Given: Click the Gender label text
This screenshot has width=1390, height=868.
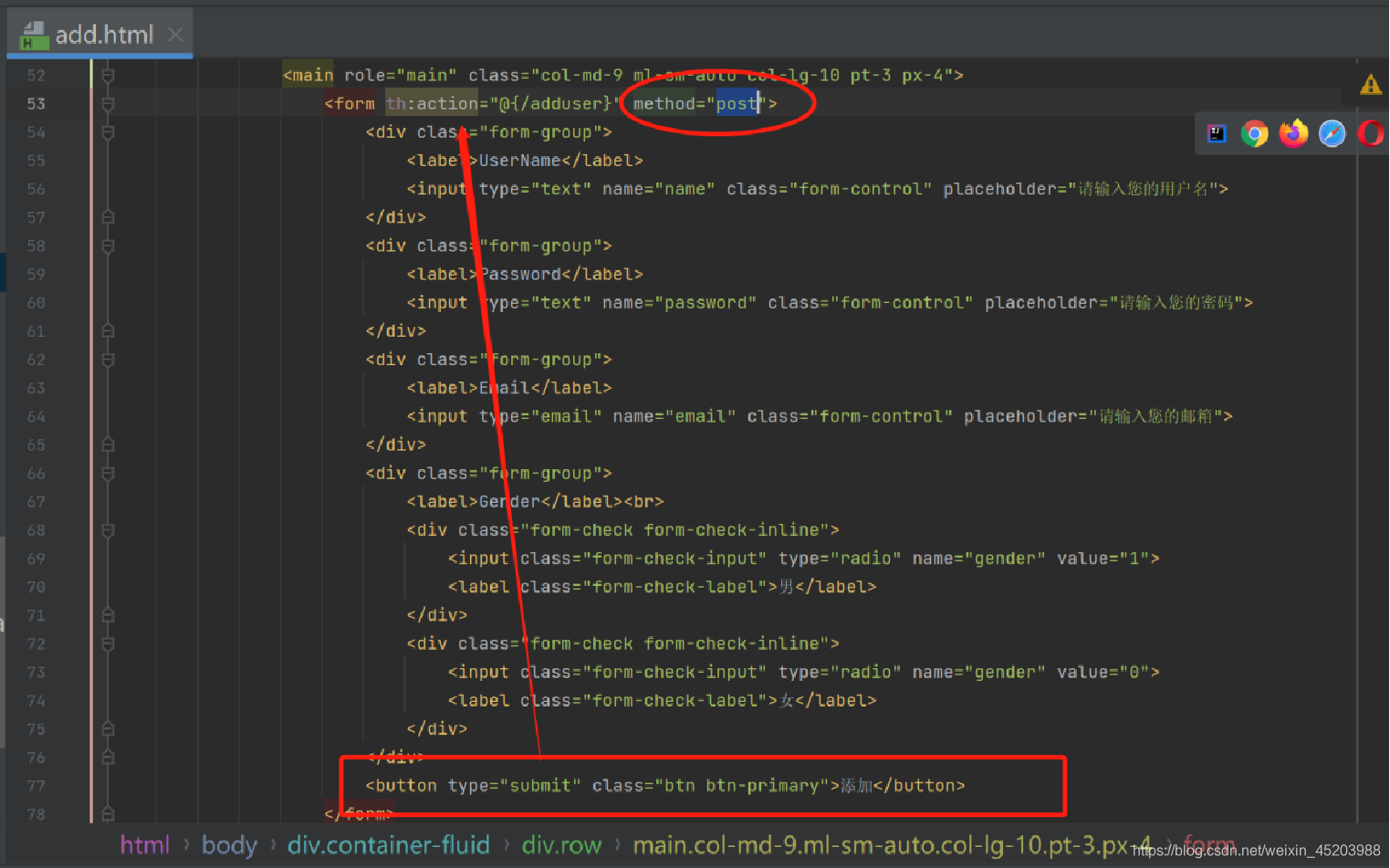Looking at the screenshot, I should point(510,502).
